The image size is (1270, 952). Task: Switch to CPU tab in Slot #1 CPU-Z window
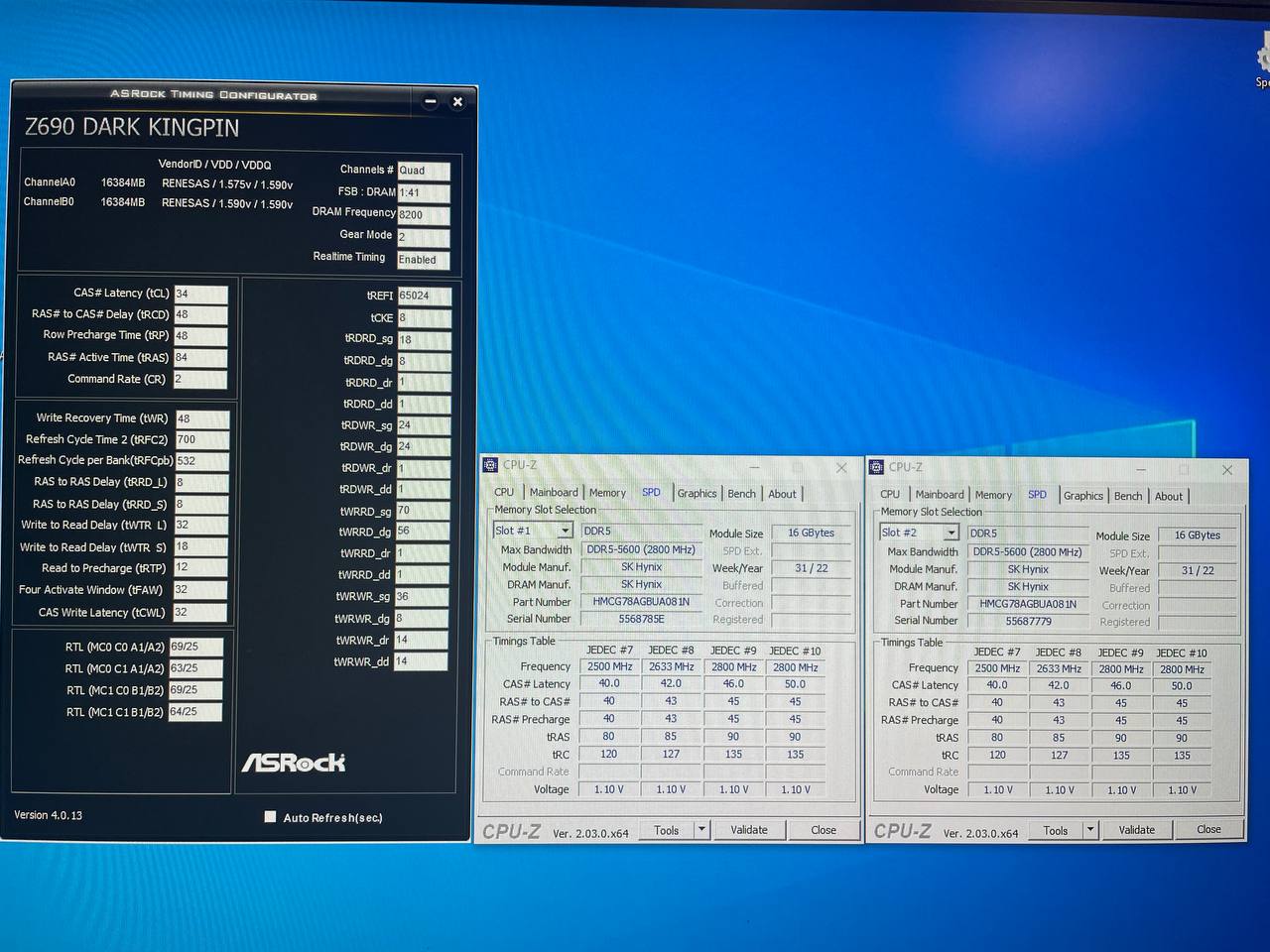(504, 493)
